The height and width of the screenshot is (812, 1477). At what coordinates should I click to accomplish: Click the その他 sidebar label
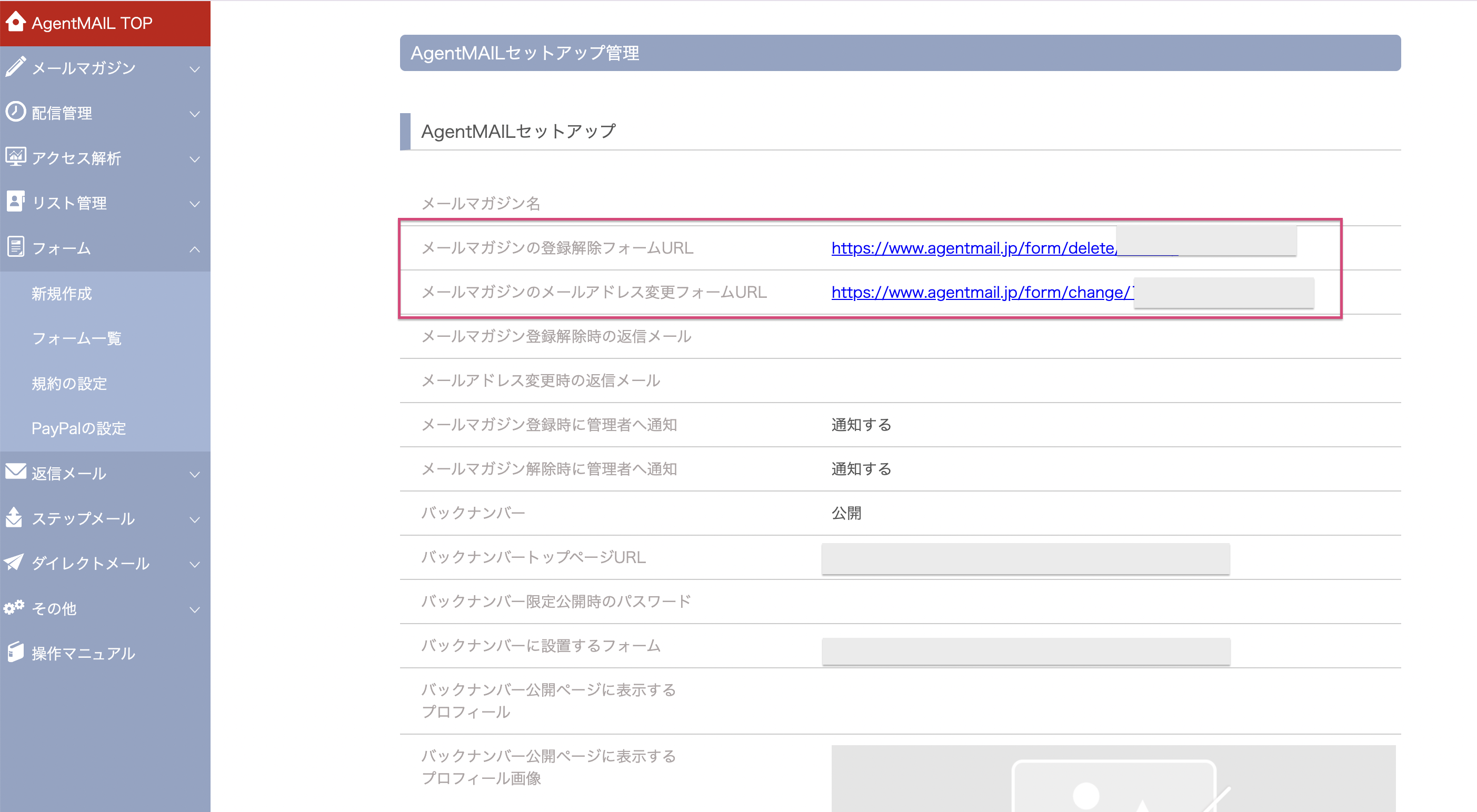click(x=54, y=608)
